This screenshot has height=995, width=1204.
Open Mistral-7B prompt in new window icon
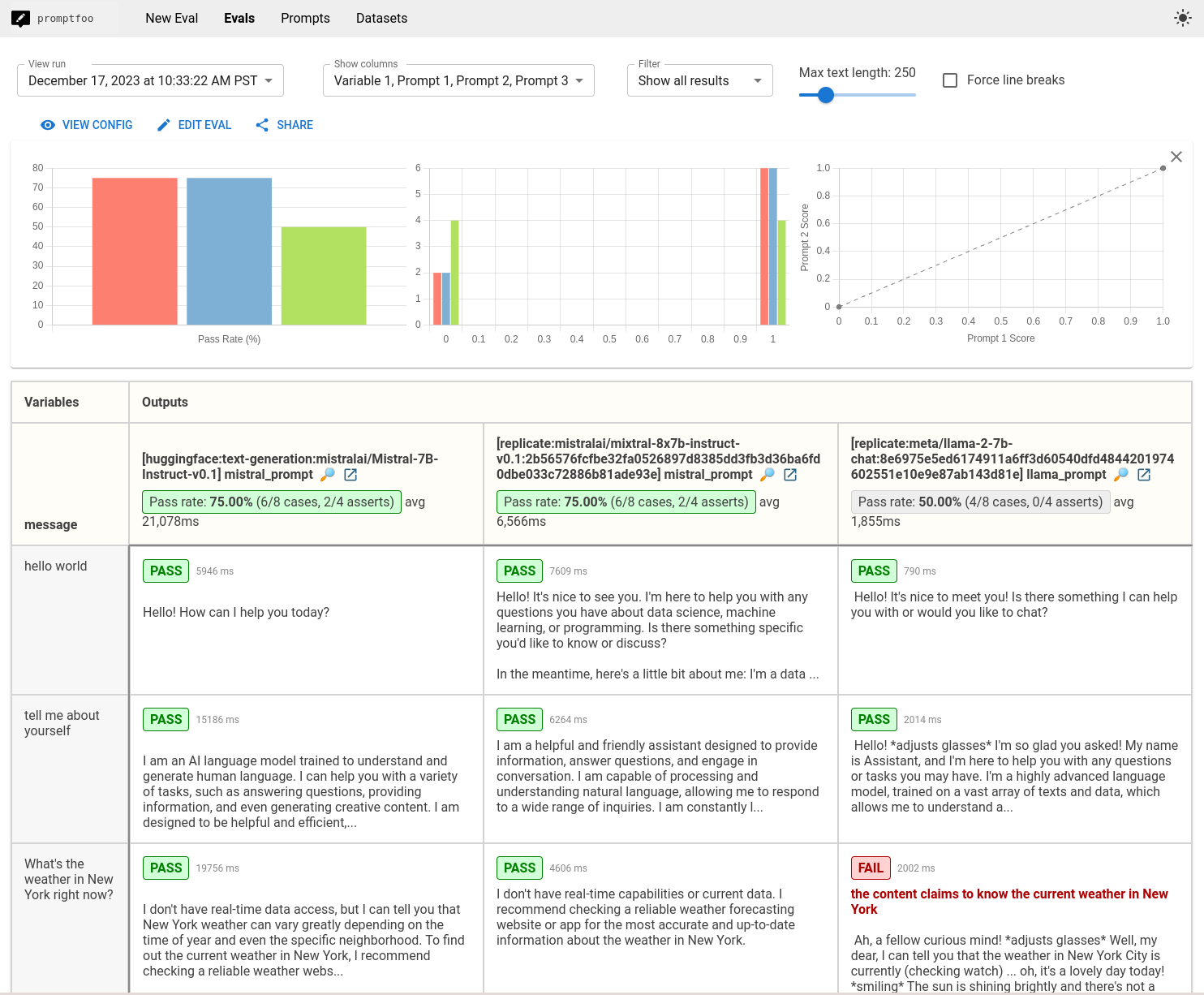click(x=350, y=475)
